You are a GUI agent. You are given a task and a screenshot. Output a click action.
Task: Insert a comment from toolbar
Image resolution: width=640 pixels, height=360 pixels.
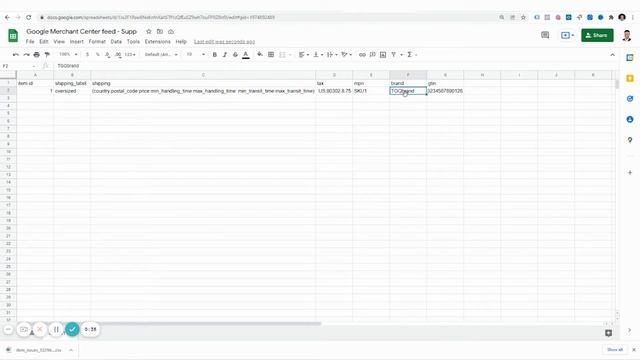[373, 55]
